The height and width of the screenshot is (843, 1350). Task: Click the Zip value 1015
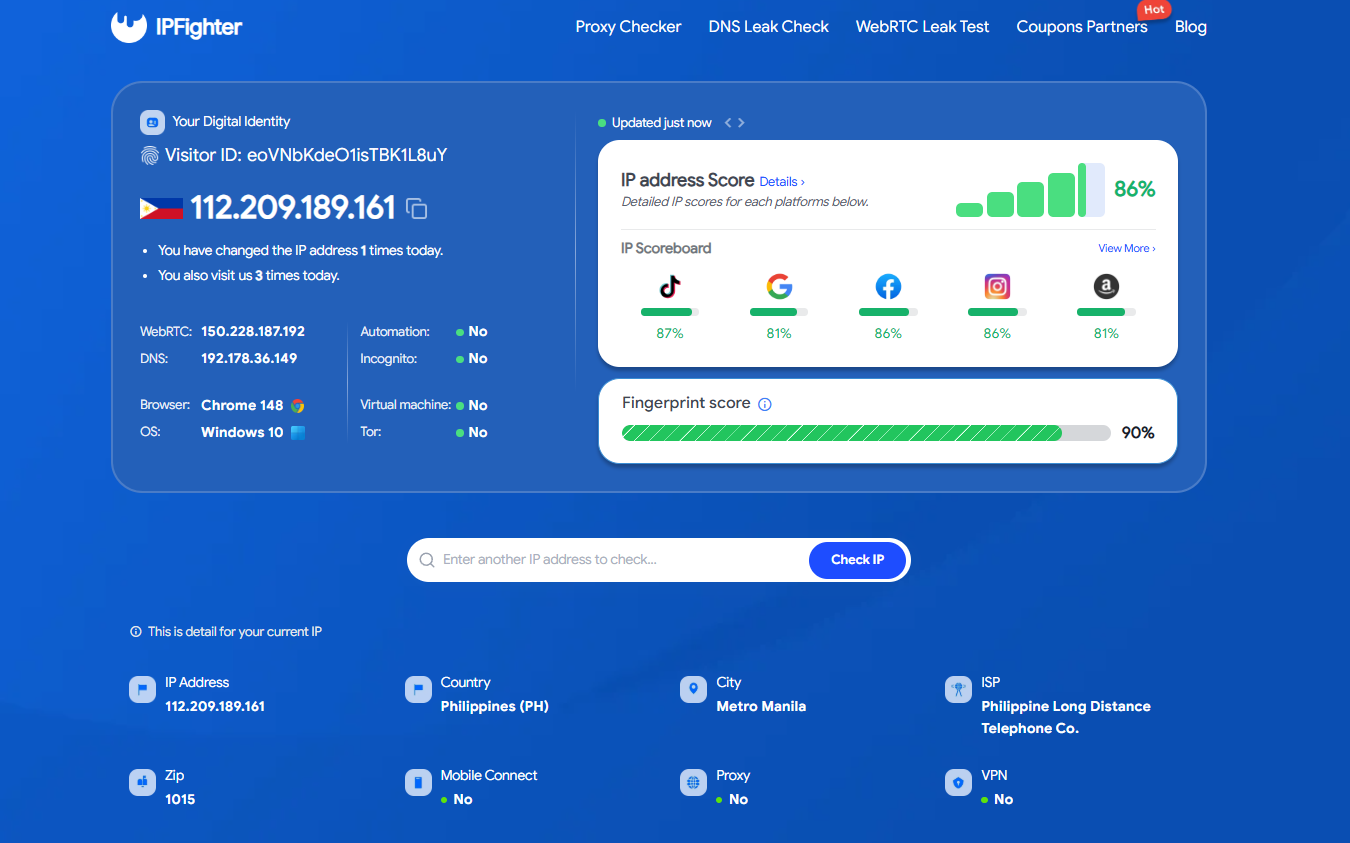coord(180,799)
